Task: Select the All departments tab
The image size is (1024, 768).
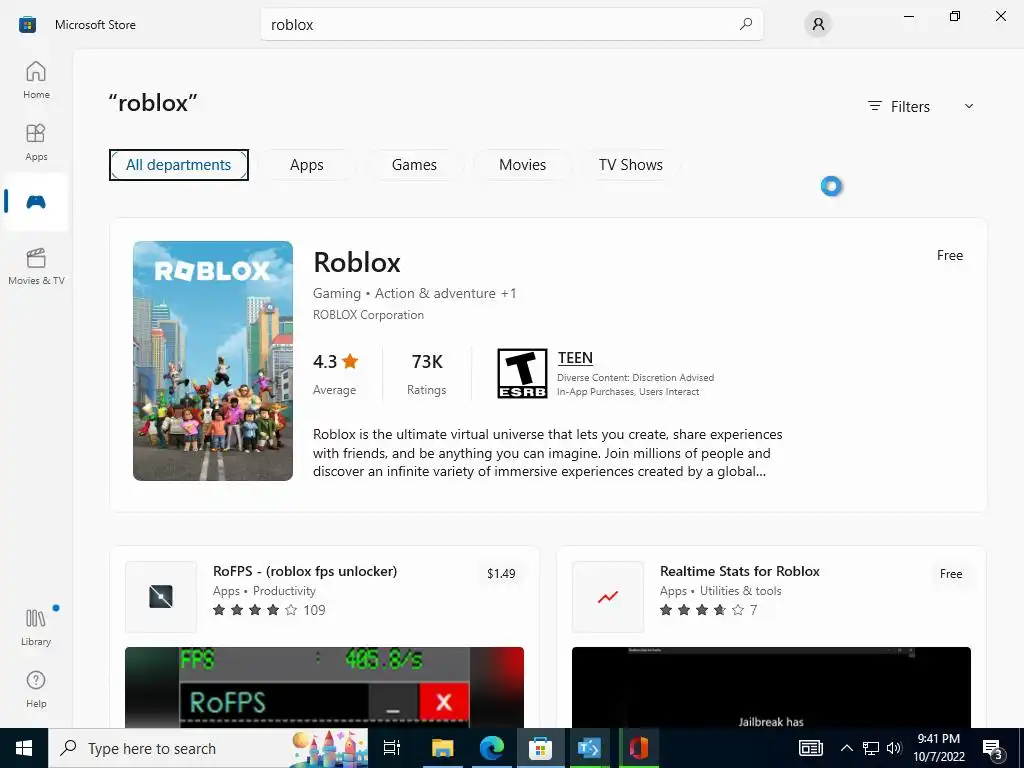Action: coord(178,165)
